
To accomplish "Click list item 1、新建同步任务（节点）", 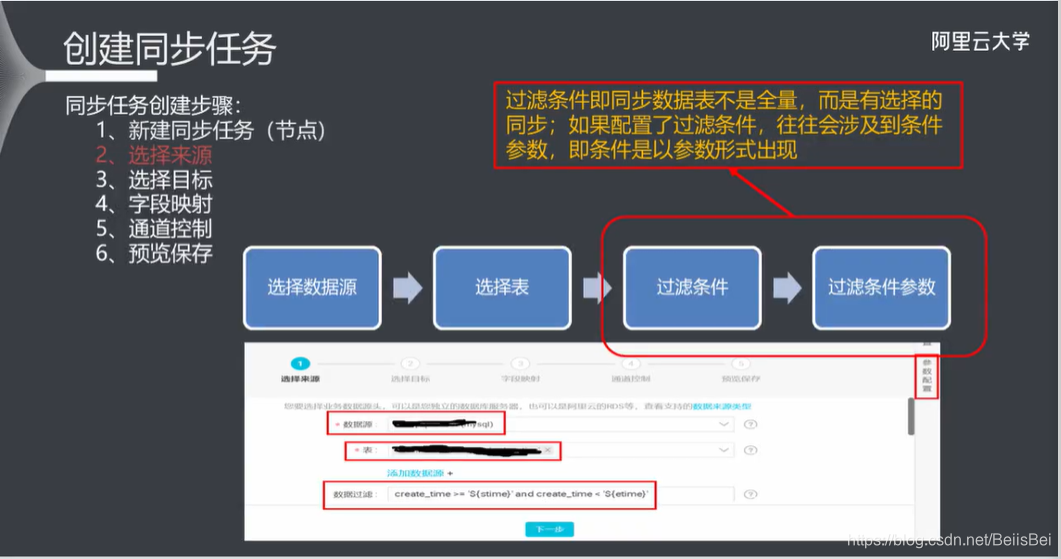I will pos(210,130).
